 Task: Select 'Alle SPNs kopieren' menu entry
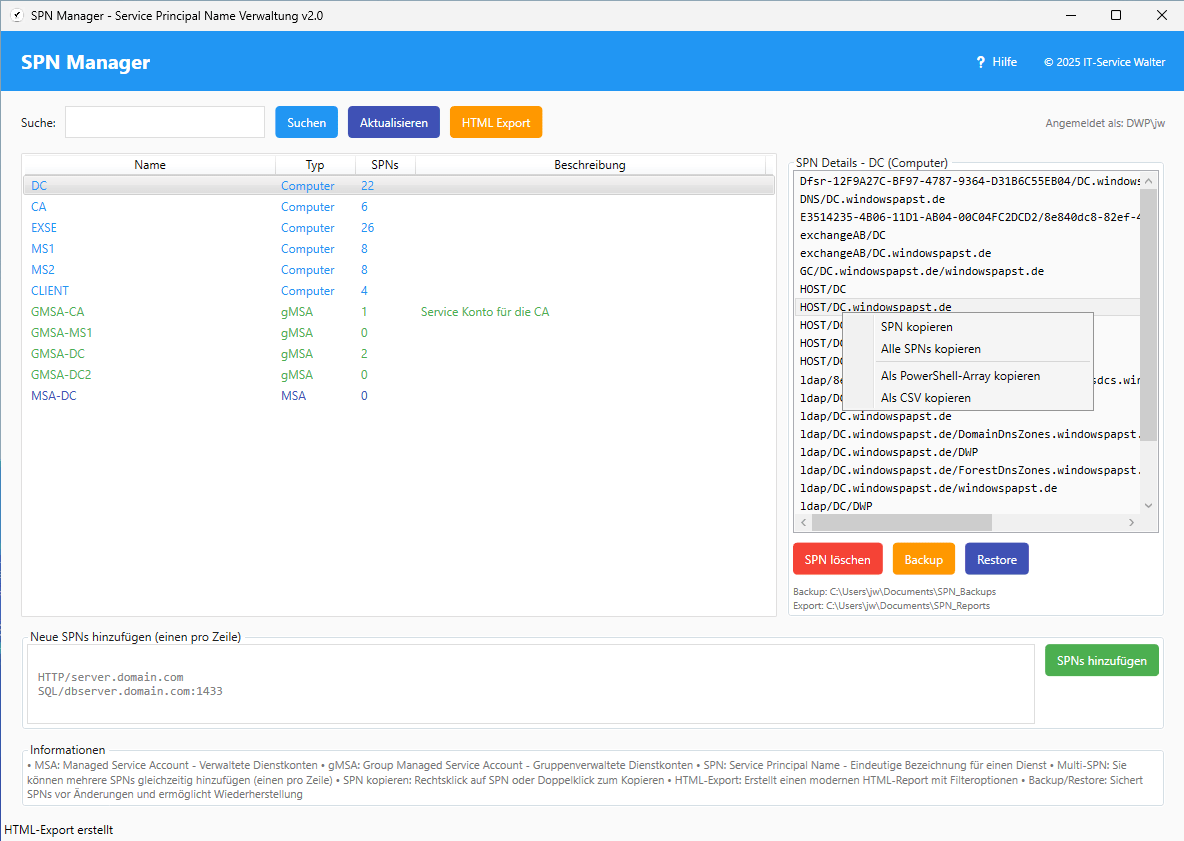click(x=930, y=349)
